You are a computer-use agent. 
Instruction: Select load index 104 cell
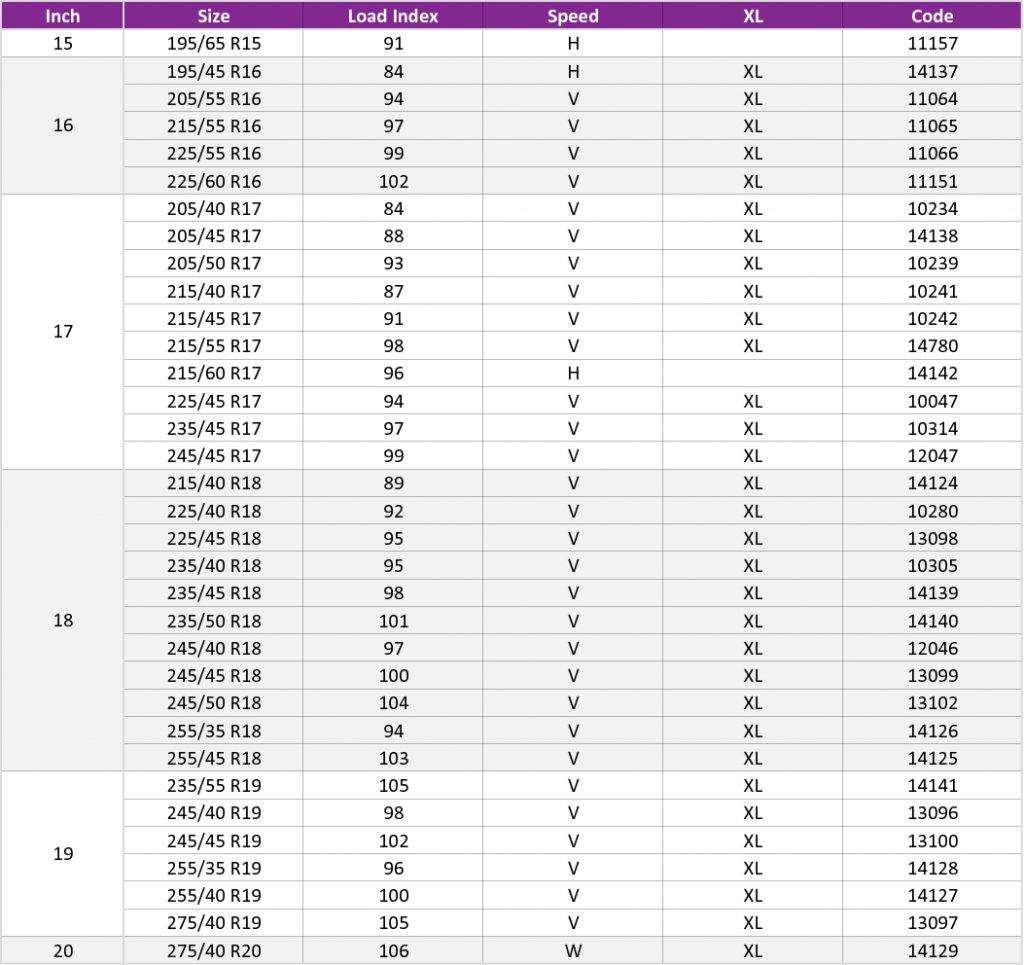(x=393, y=703)
